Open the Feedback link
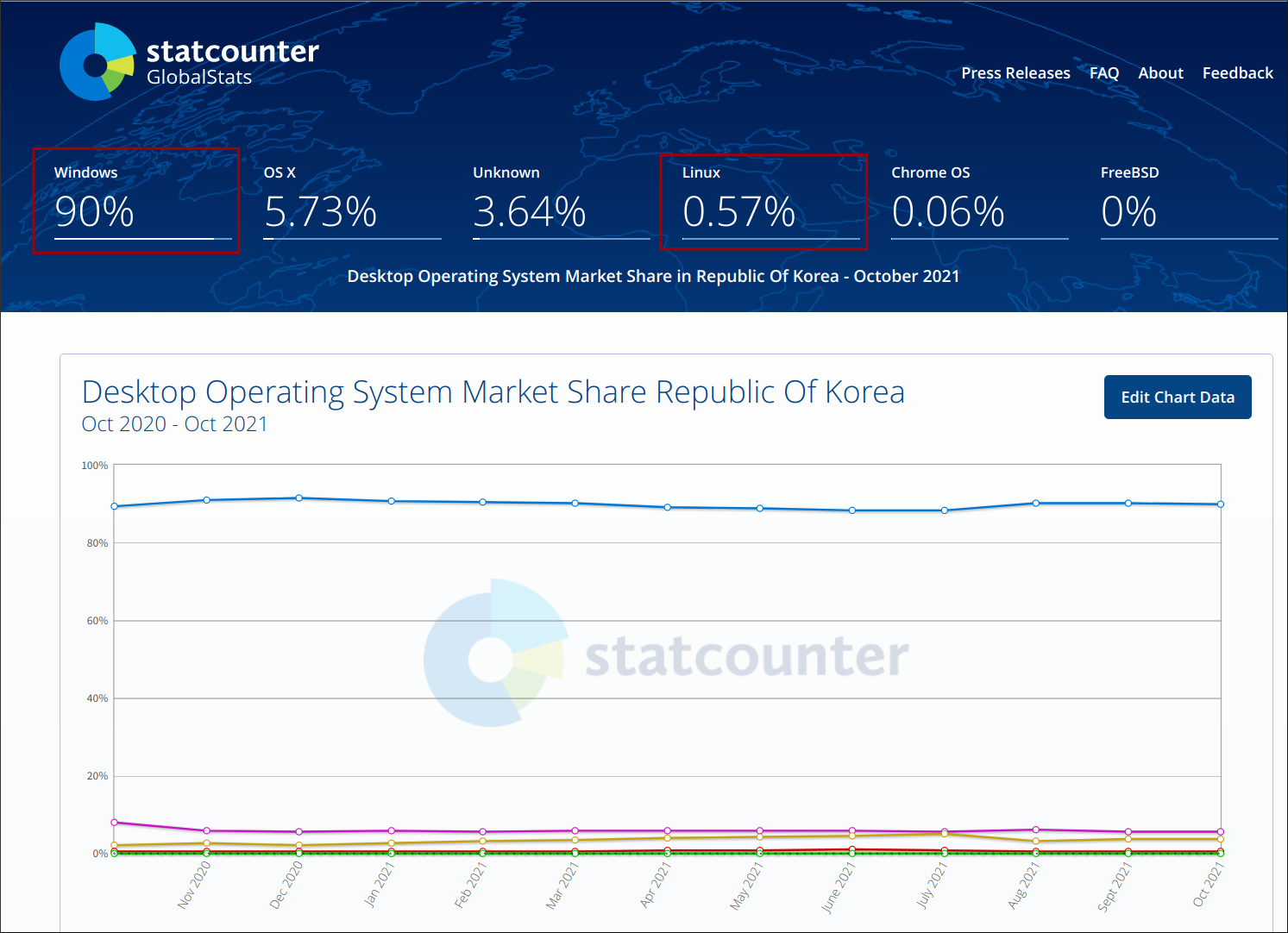 pyautogui.click(x=1237, y=73)
